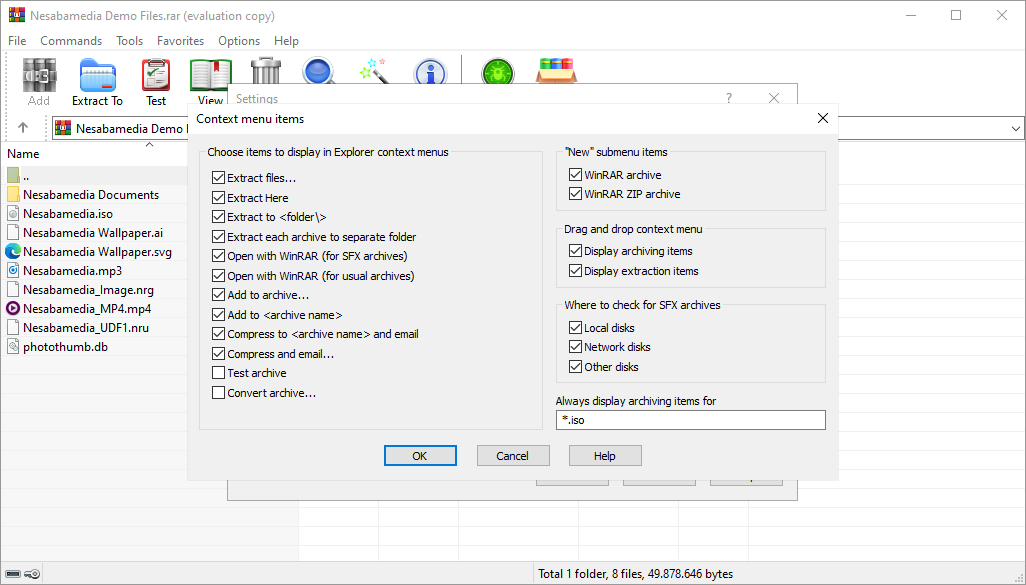1026x585 pixels.
Task: Click the Find magnifier icon in toolbar
Action: [319, 72]
